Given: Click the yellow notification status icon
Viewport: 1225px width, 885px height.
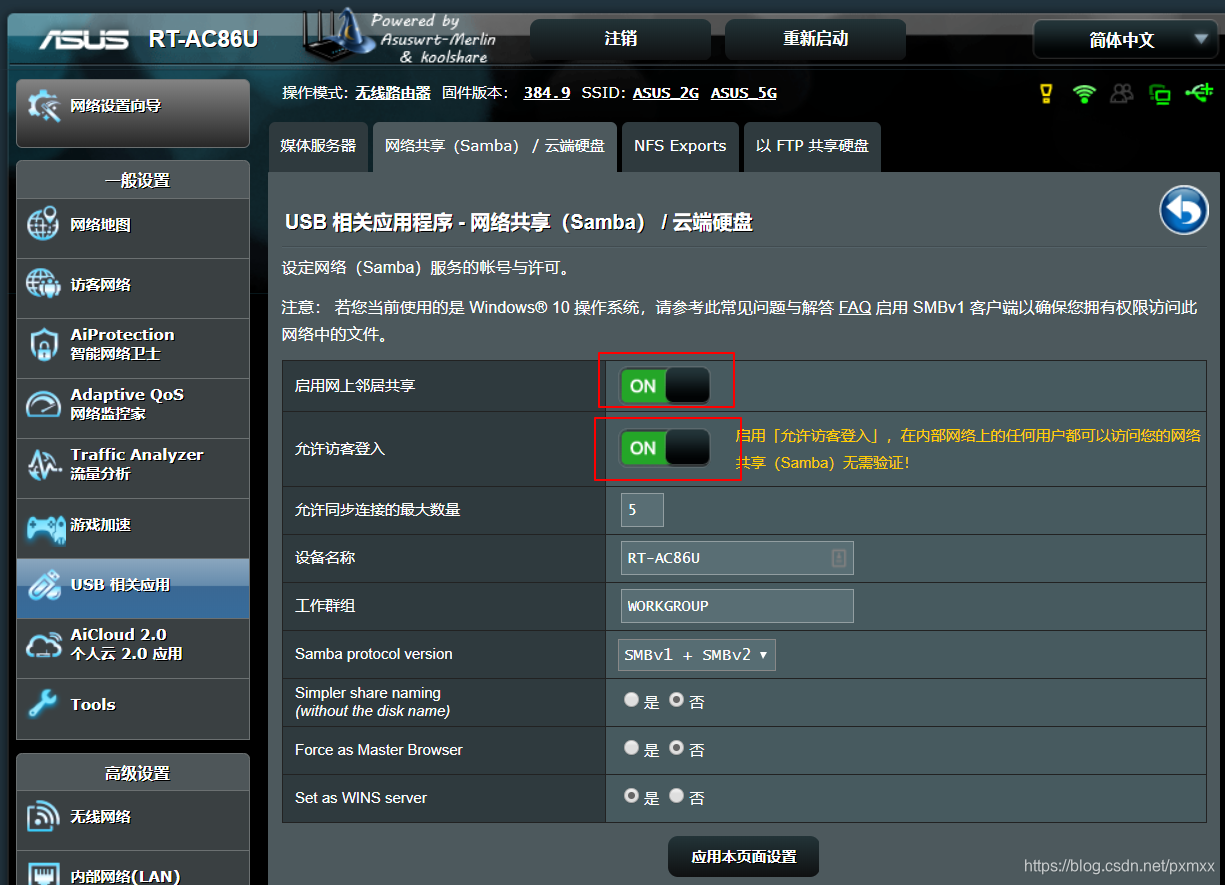Looking at the screenshot, I should [x=1046, y=94].
